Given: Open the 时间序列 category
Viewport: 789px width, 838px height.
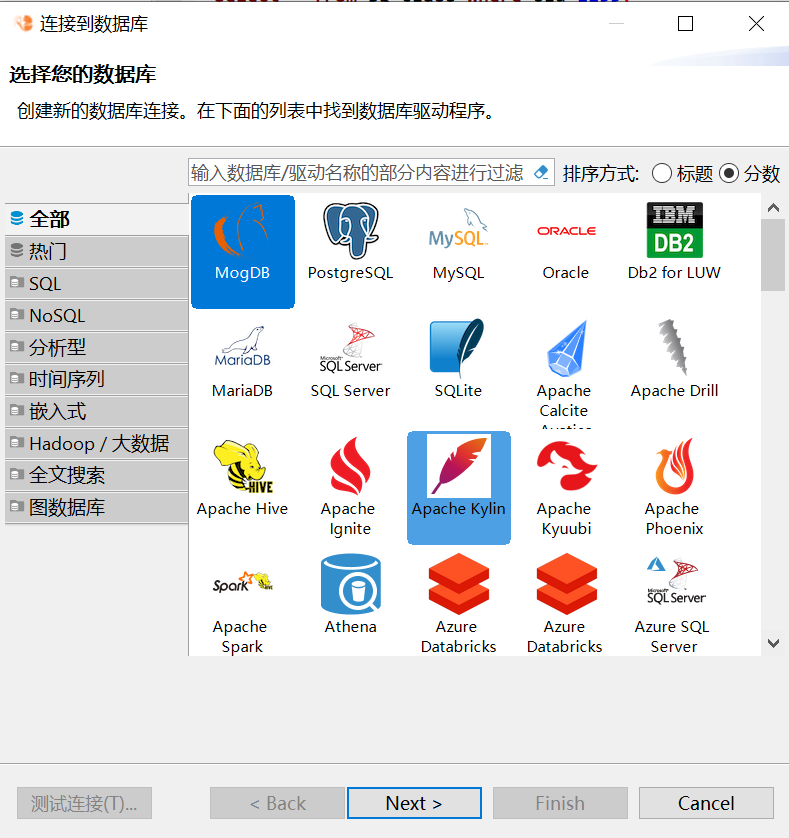Looking at the screenshot, I should (97, 379).
